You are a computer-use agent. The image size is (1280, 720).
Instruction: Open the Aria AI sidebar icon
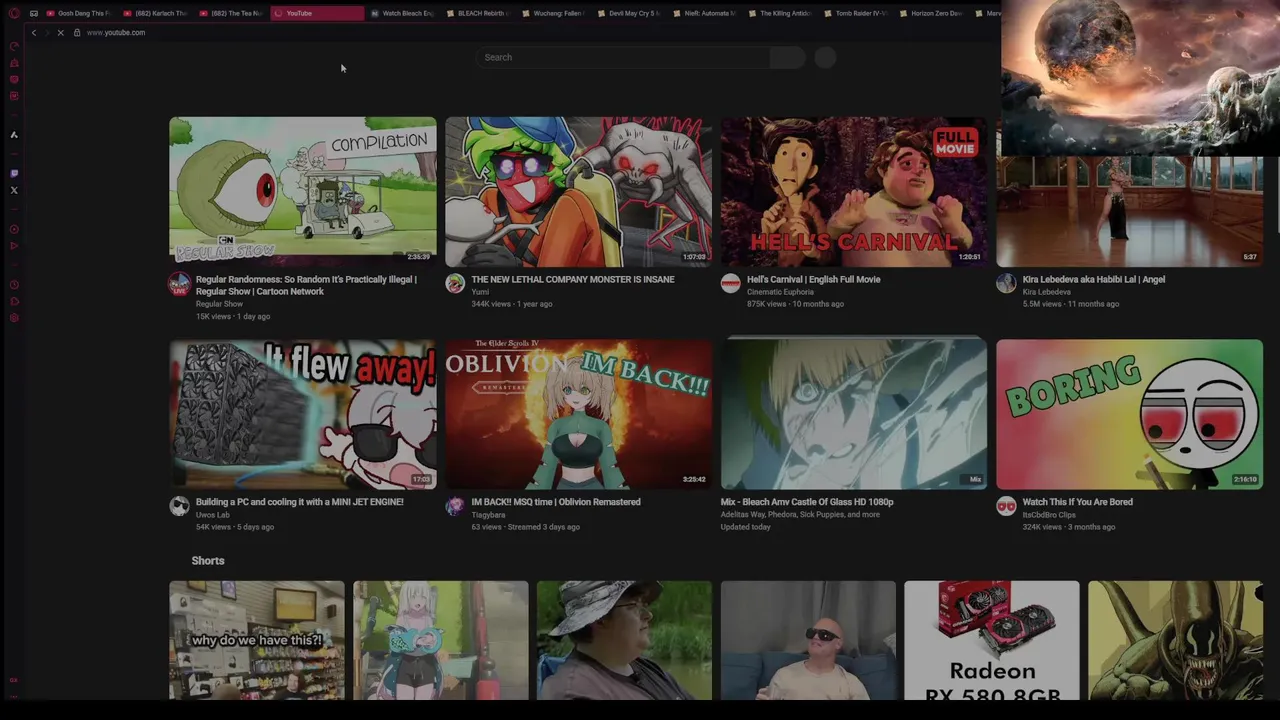point(14,134)
